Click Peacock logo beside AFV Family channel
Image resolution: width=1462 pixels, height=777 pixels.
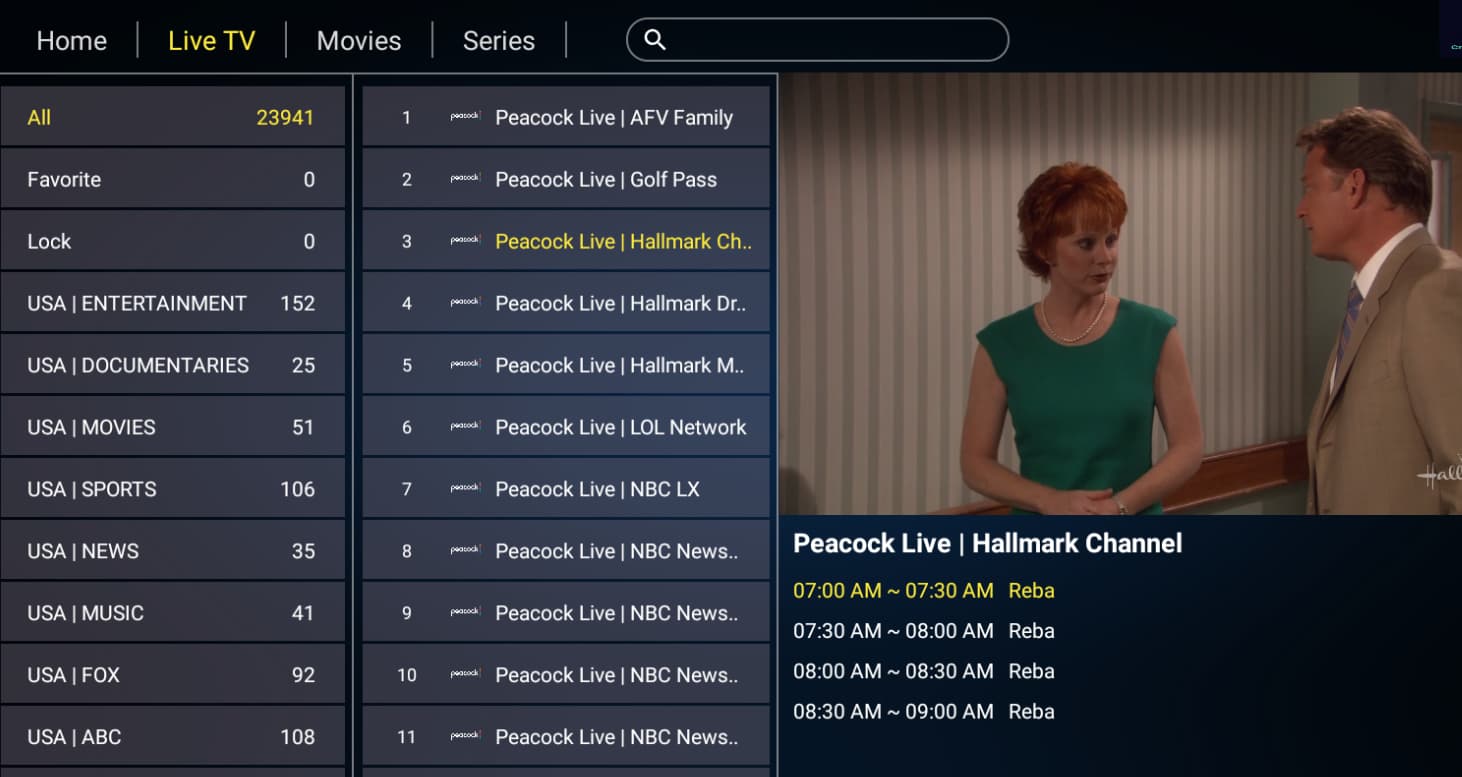point(465,117)
